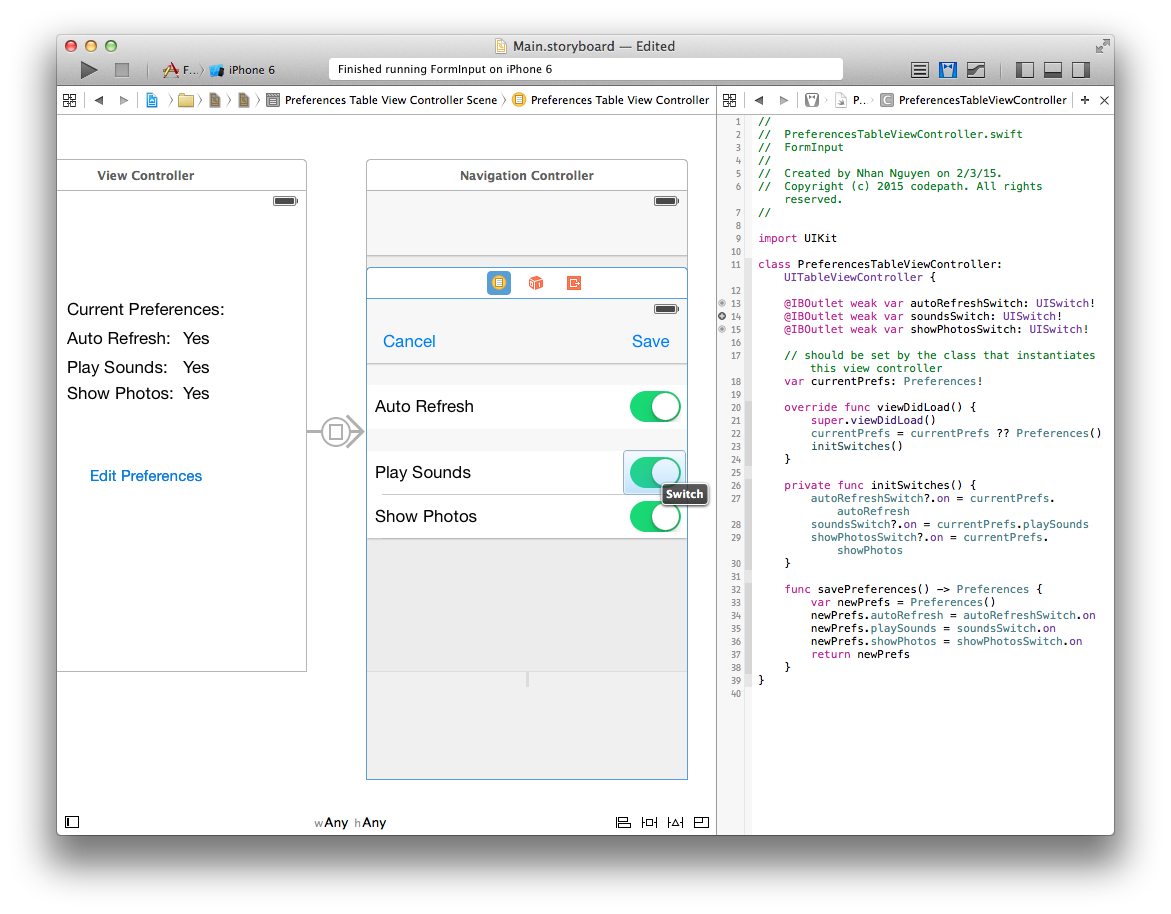Click the showPhotosSwitch outlet connection circle
Screen dimensions: 1171x914
pos(722,329)
